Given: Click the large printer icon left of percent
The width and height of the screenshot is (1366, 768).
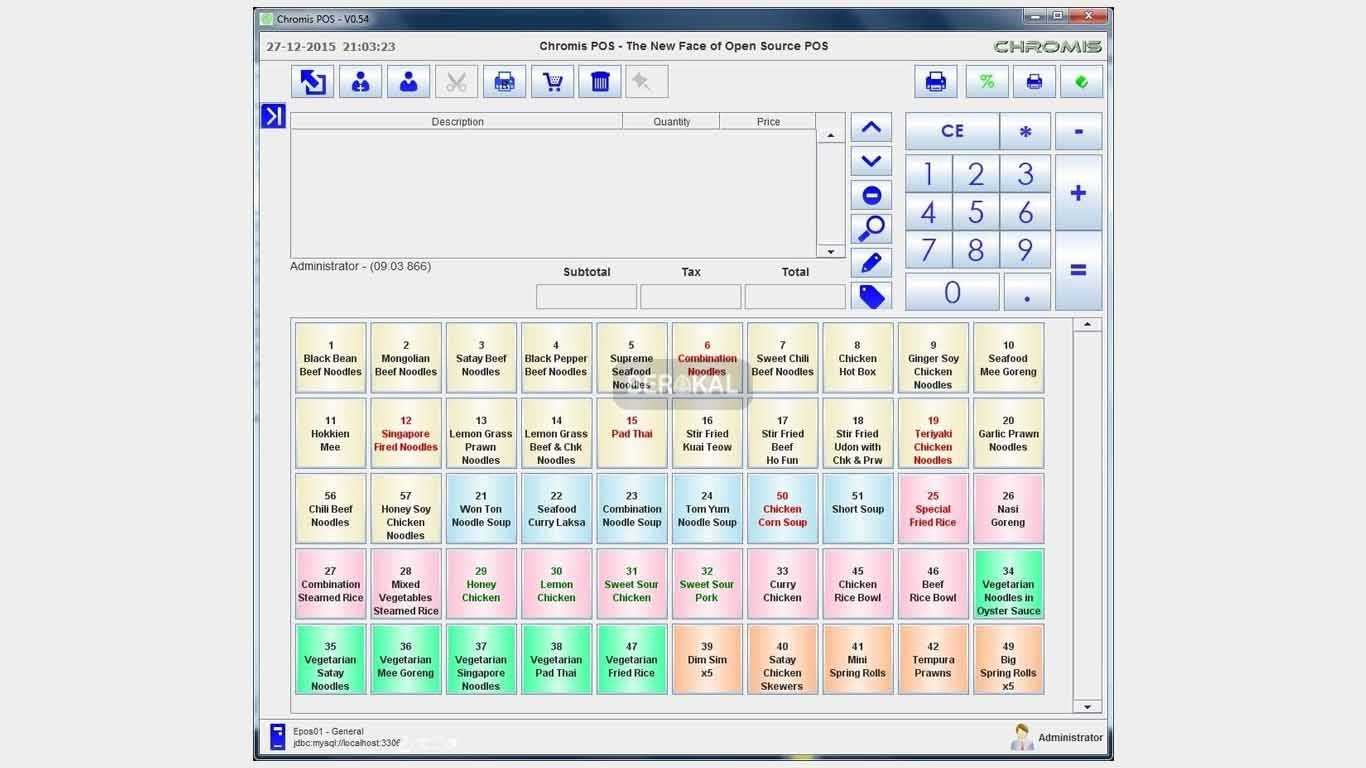Looking at the screenshot, I should click(936, 82).
